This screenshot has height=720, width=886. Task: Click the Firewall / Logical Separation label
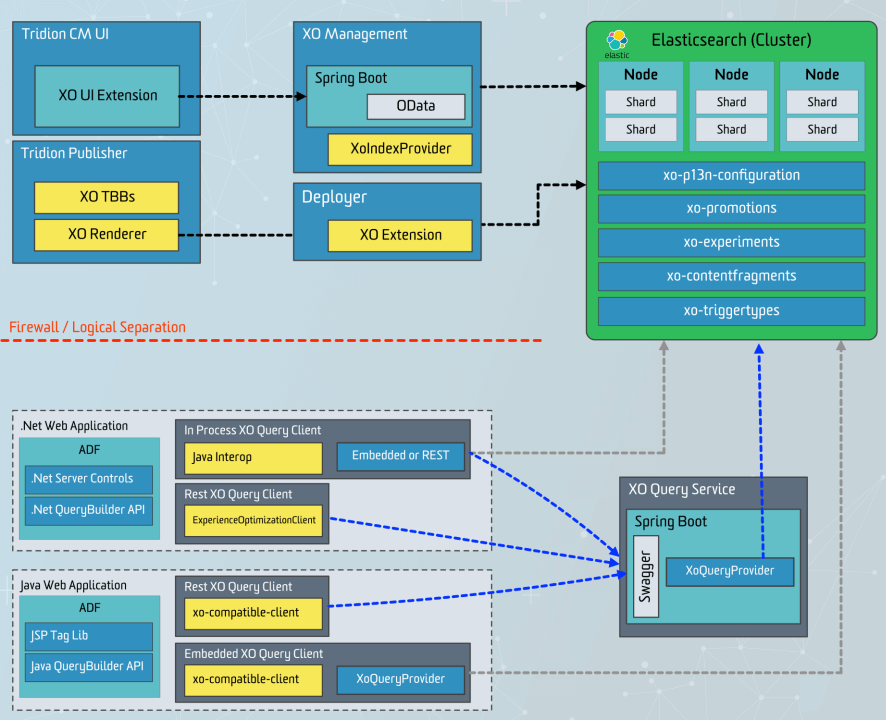[x=97, y=327]
